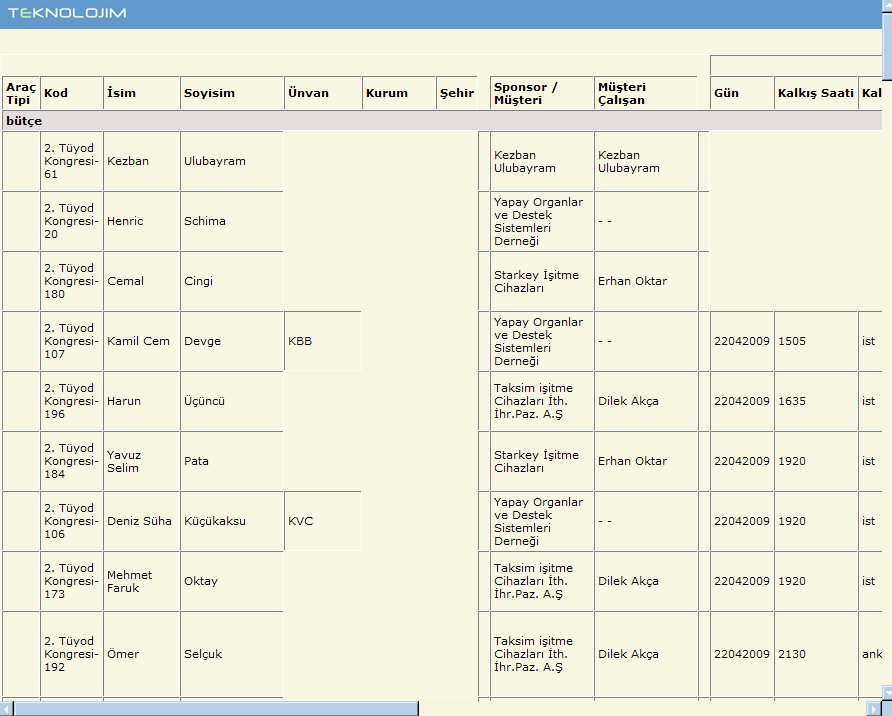Click the surname Oktay

point(201,581)
